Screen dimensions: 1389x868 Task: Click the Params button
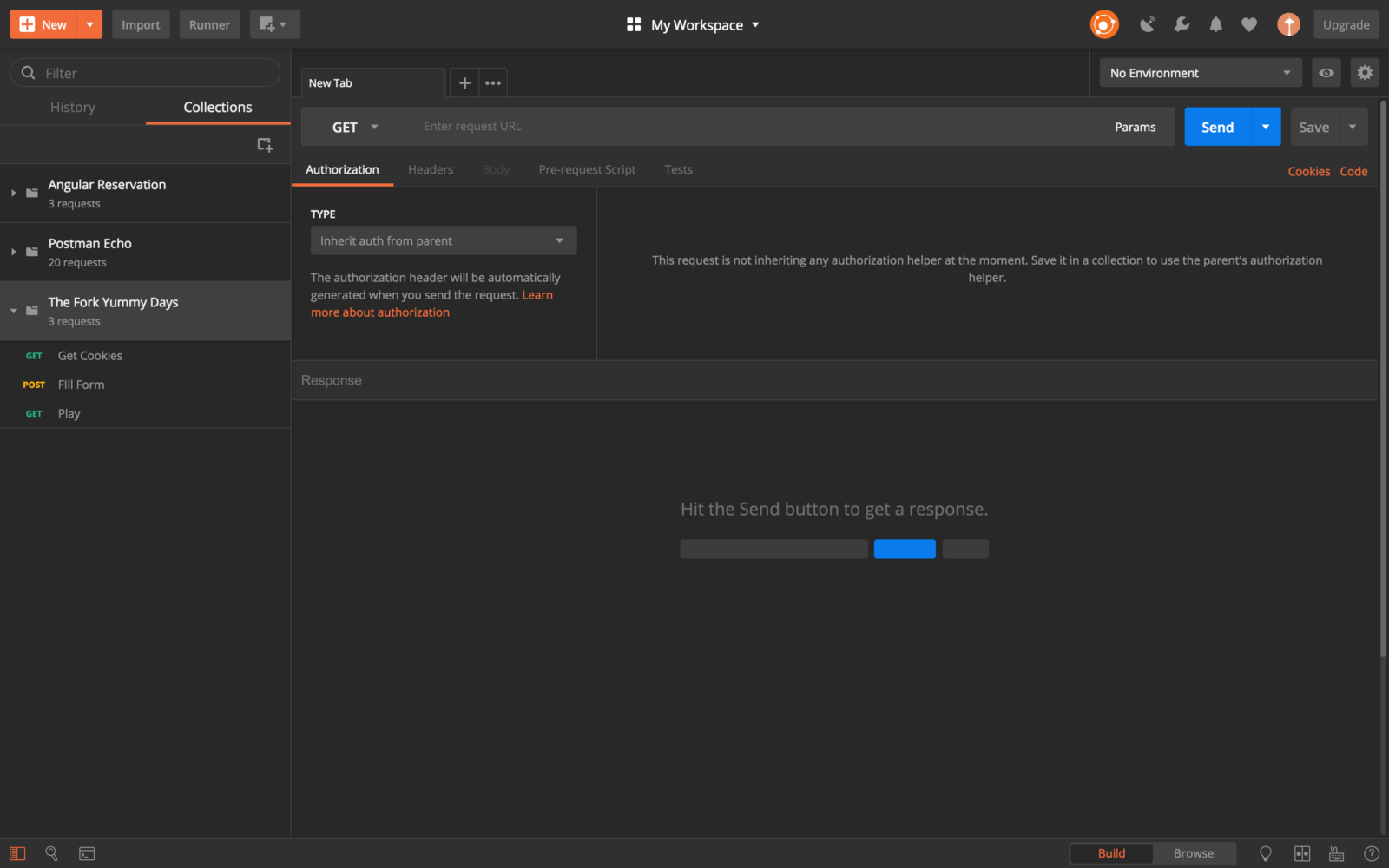click(x=1136, y=127)
